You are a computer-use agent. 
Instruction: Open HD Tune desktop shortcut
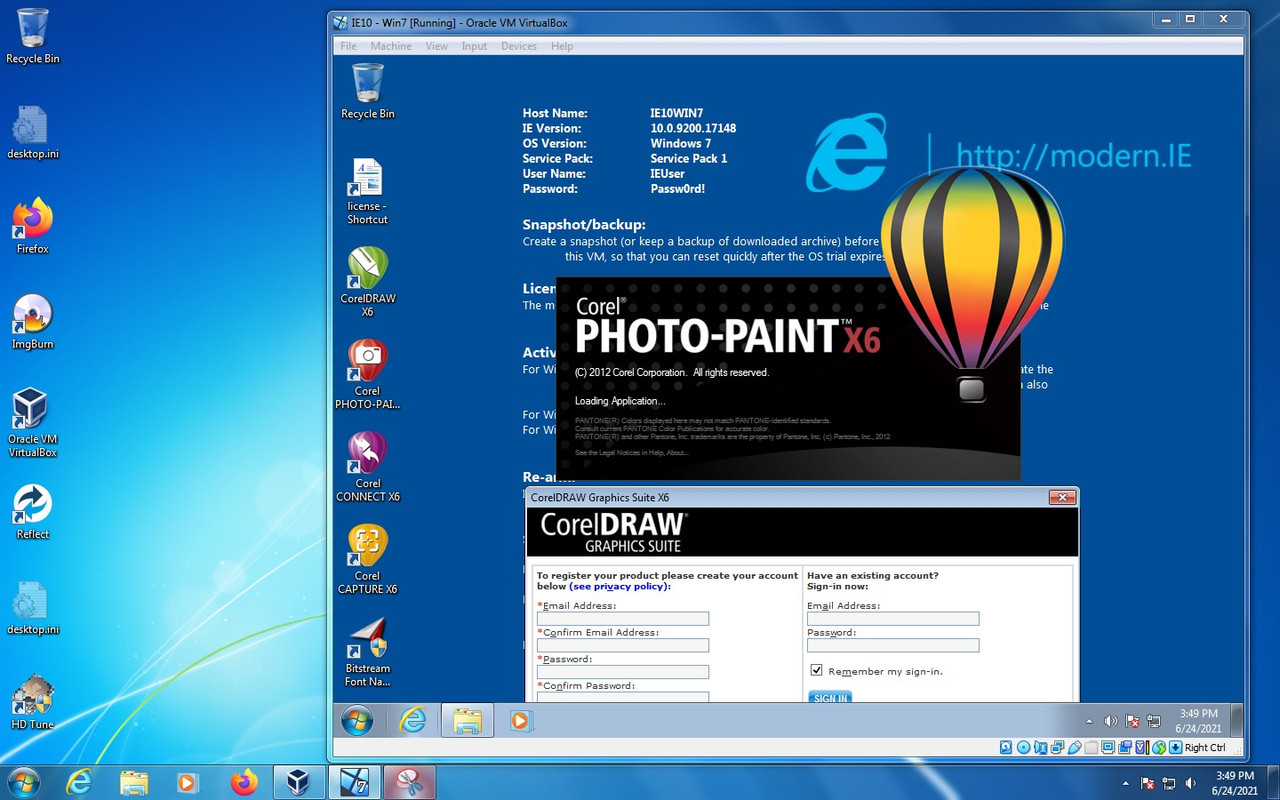tap(32, 702)
